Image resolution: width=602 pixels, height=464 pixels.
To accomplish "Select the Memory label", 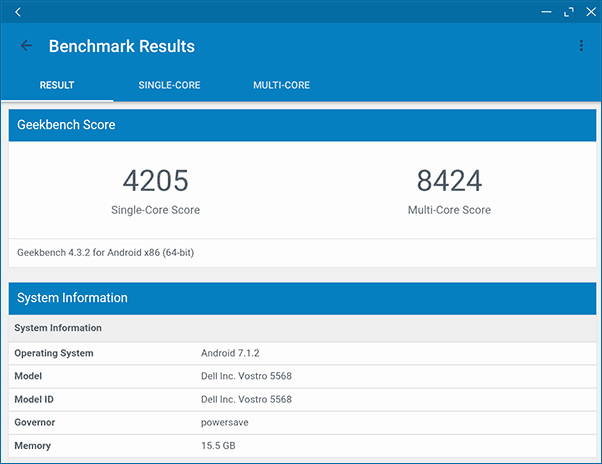I will (33, 446).
